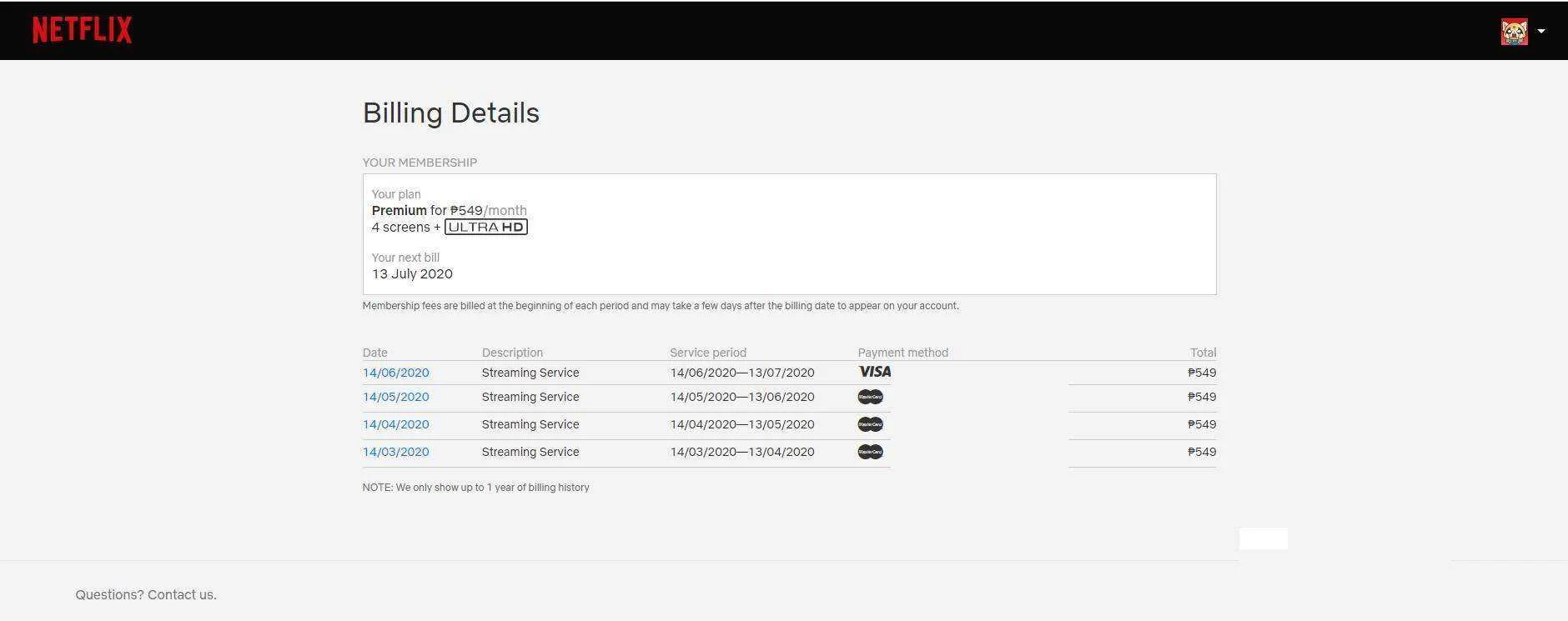Click the Mastercard icon in 14/04/2020 row
This screenshot has height=621, width=1568.
[x=870, y=424]
